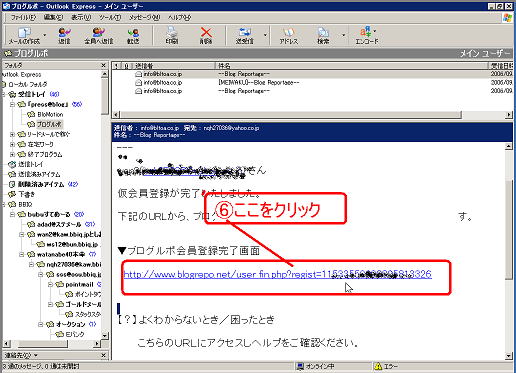Click the Windows logo in the menu bar corner
Screen dimensions: 516x373
507,18
